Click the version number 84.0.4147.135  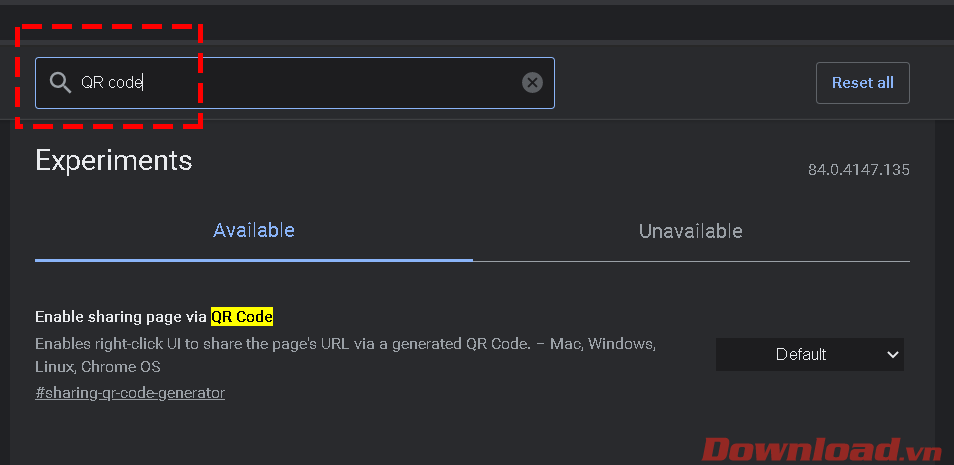click(858, 170)
